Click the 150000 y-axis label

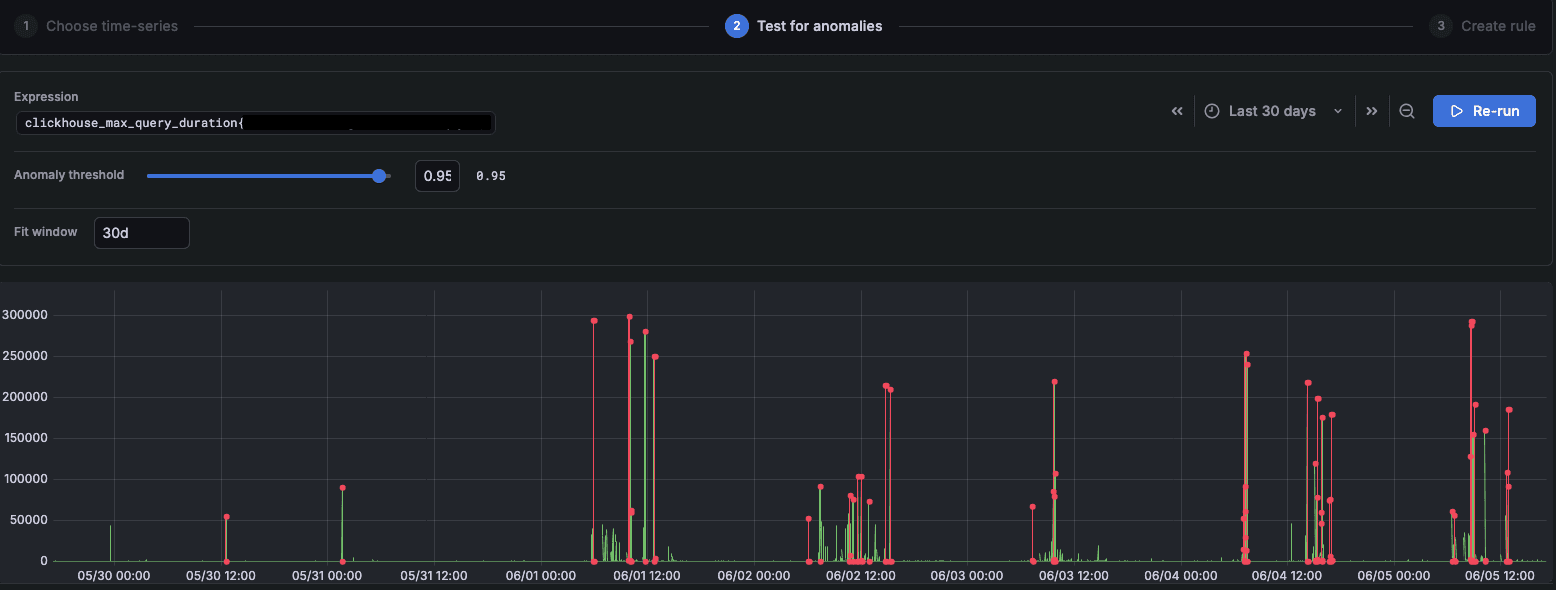pyautogui.click(x=24, y=438)
